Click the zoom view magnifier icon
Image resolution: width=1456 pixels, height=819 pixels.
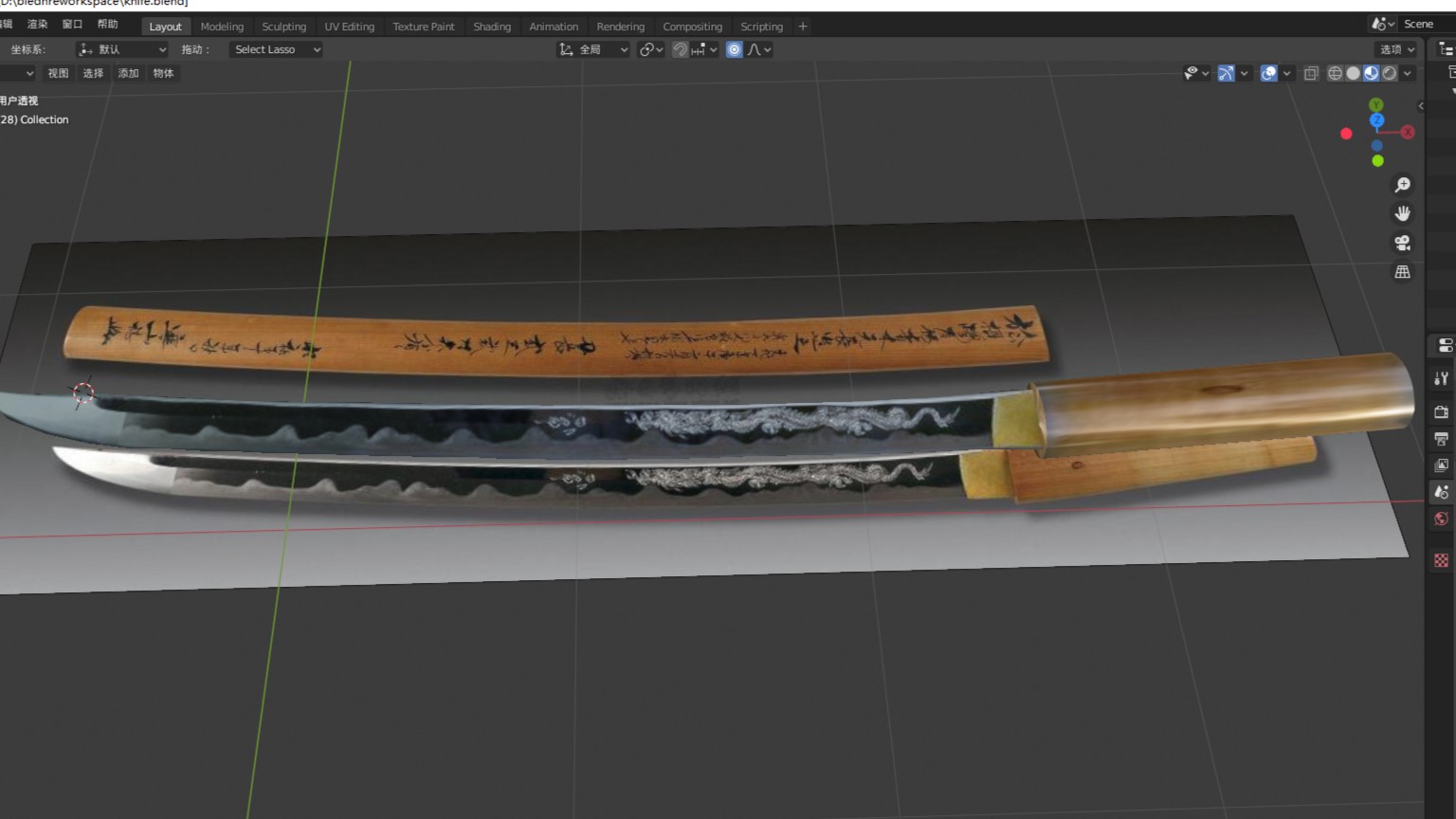[x=1402, y=185]
